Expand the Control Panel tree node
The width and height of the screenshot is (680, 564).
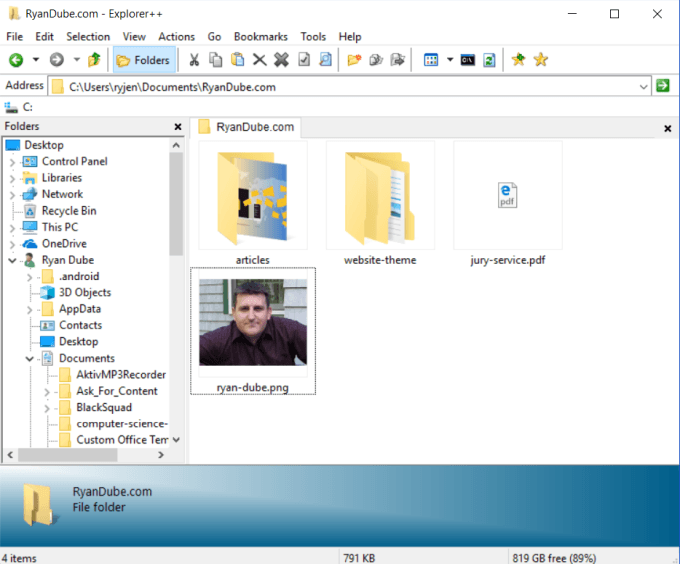tap(12, 162)
